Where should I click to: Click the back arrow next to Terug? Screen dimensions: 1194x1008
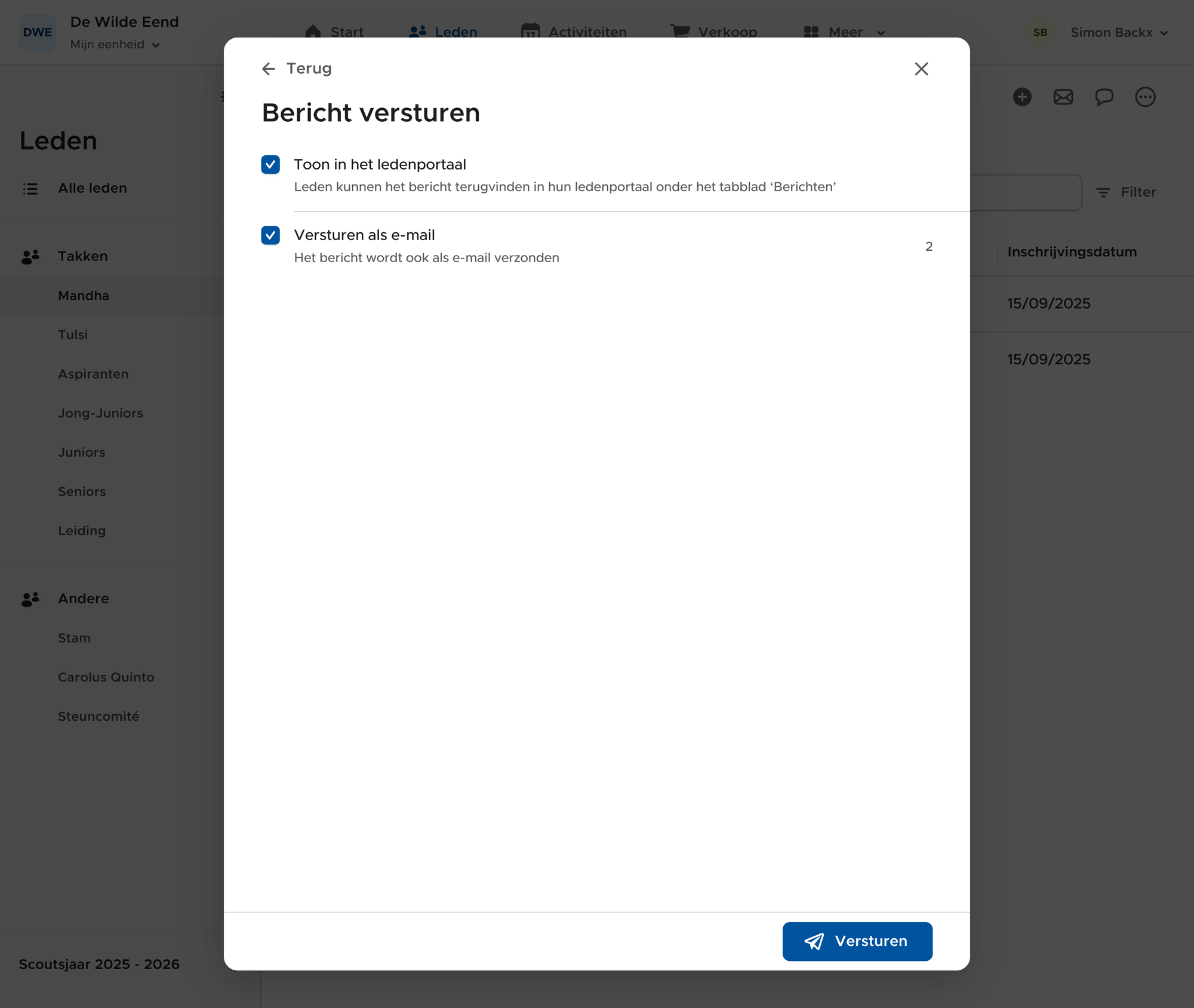269,69
